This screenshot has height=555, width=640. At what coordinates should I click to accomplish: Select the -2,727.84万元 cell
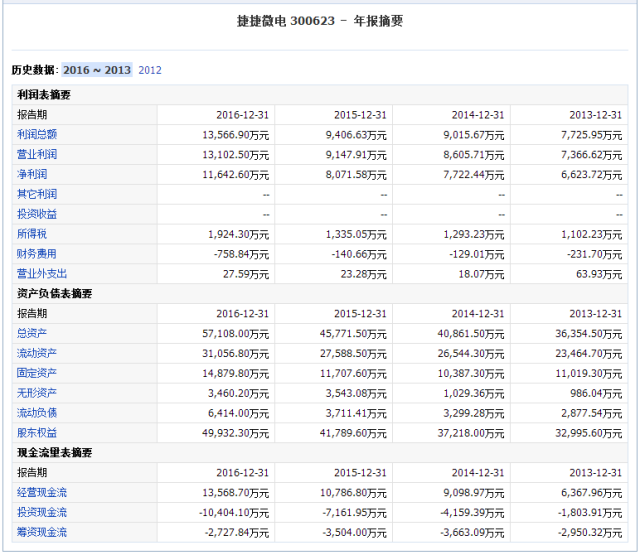click(237, 533)
